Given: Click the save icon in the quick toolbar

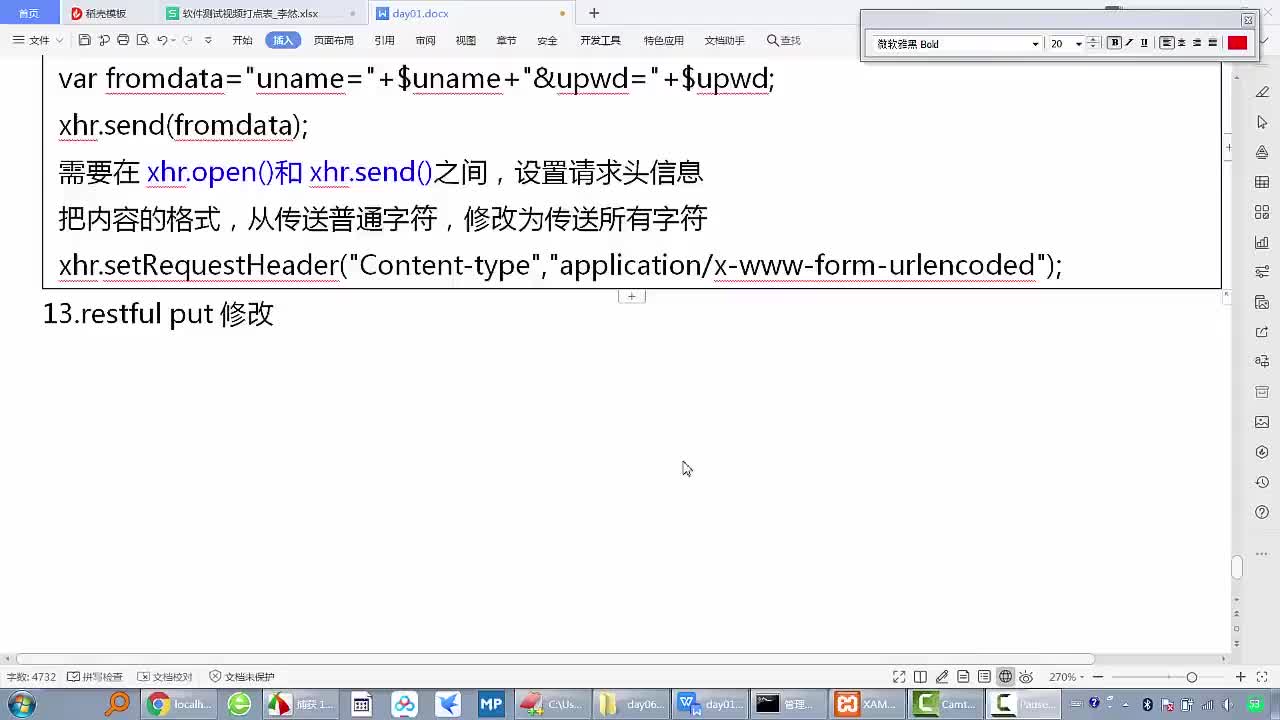Looking at the screenshot, I should [x=85, y=40].
